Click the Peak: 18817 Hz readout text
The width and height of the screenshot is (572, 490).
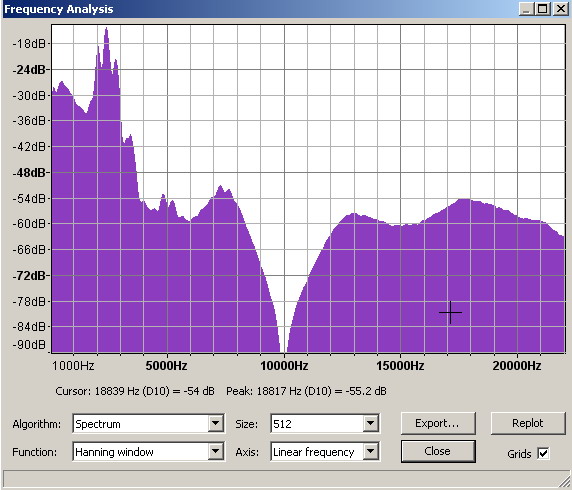click(x=306, y=391)
